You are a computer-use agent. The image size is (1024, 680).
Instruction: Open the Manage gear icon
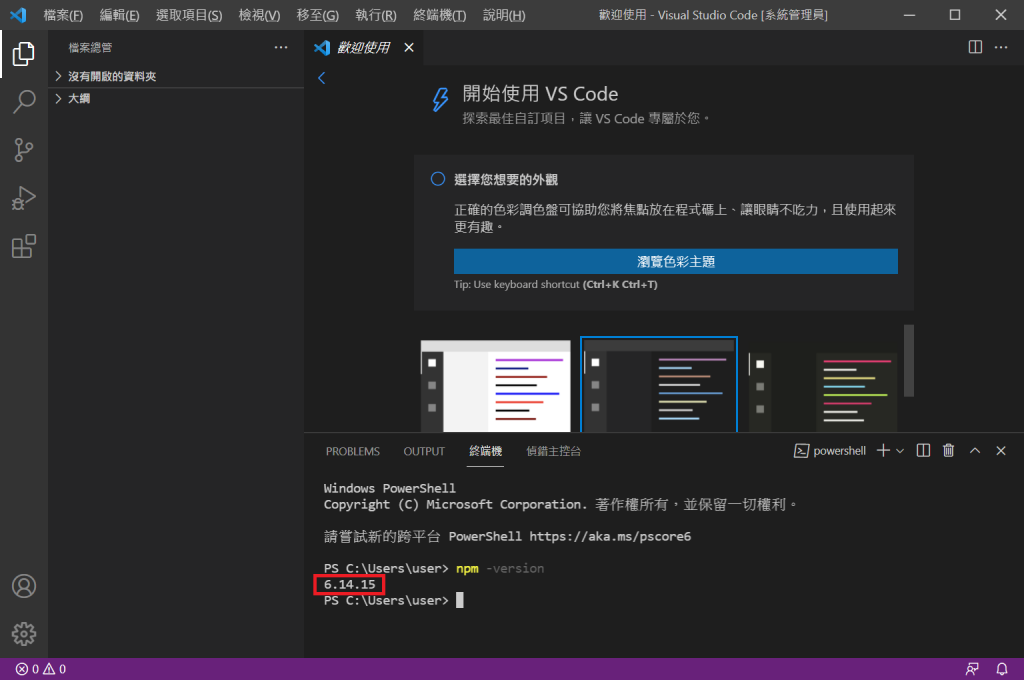(24, 634)
